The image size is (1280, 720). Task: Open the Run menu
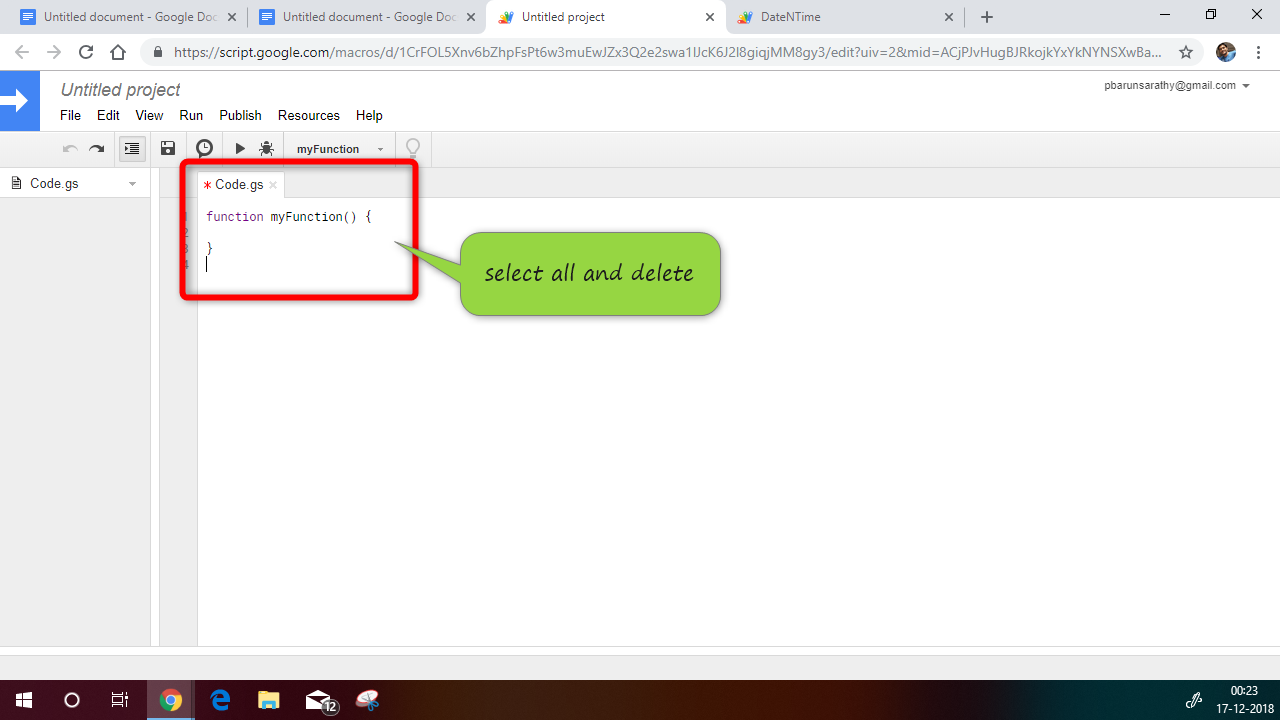tap(191, 115)
